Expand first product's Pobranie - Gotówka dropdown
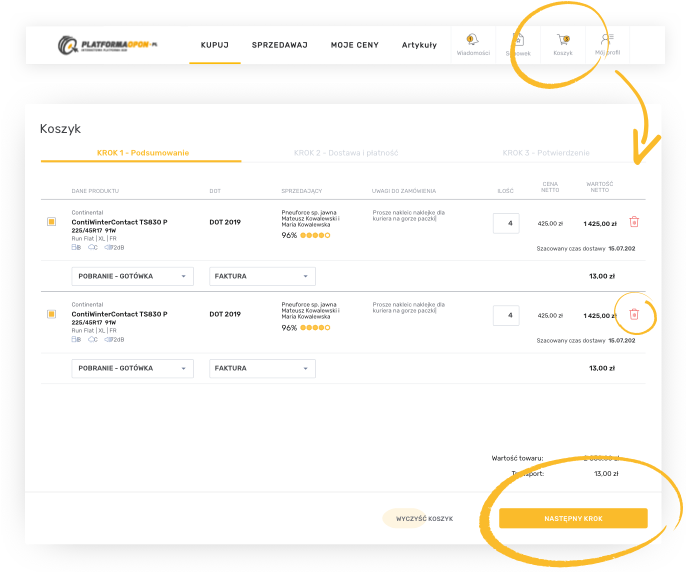 coord(131,276)
